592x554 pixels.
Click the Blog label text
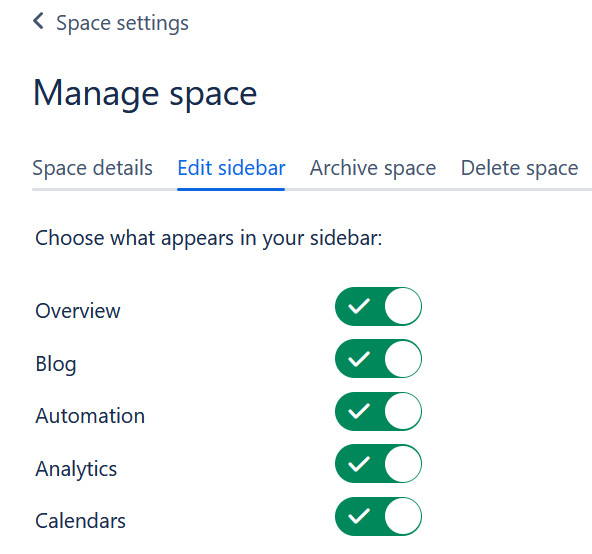pos(56,364)
